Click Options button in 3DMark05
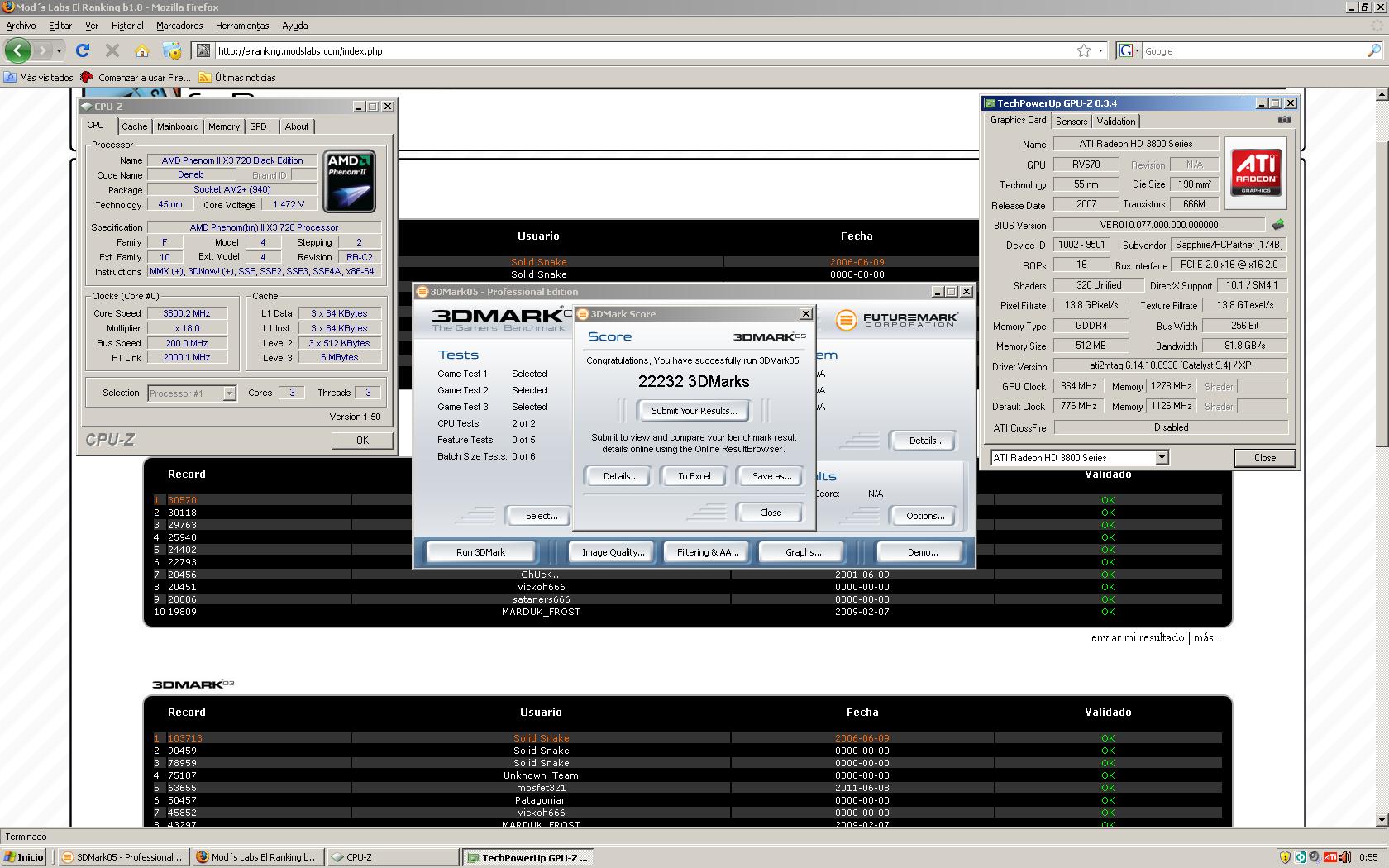This screenshot has width=1389, height=868. (925, 516)
